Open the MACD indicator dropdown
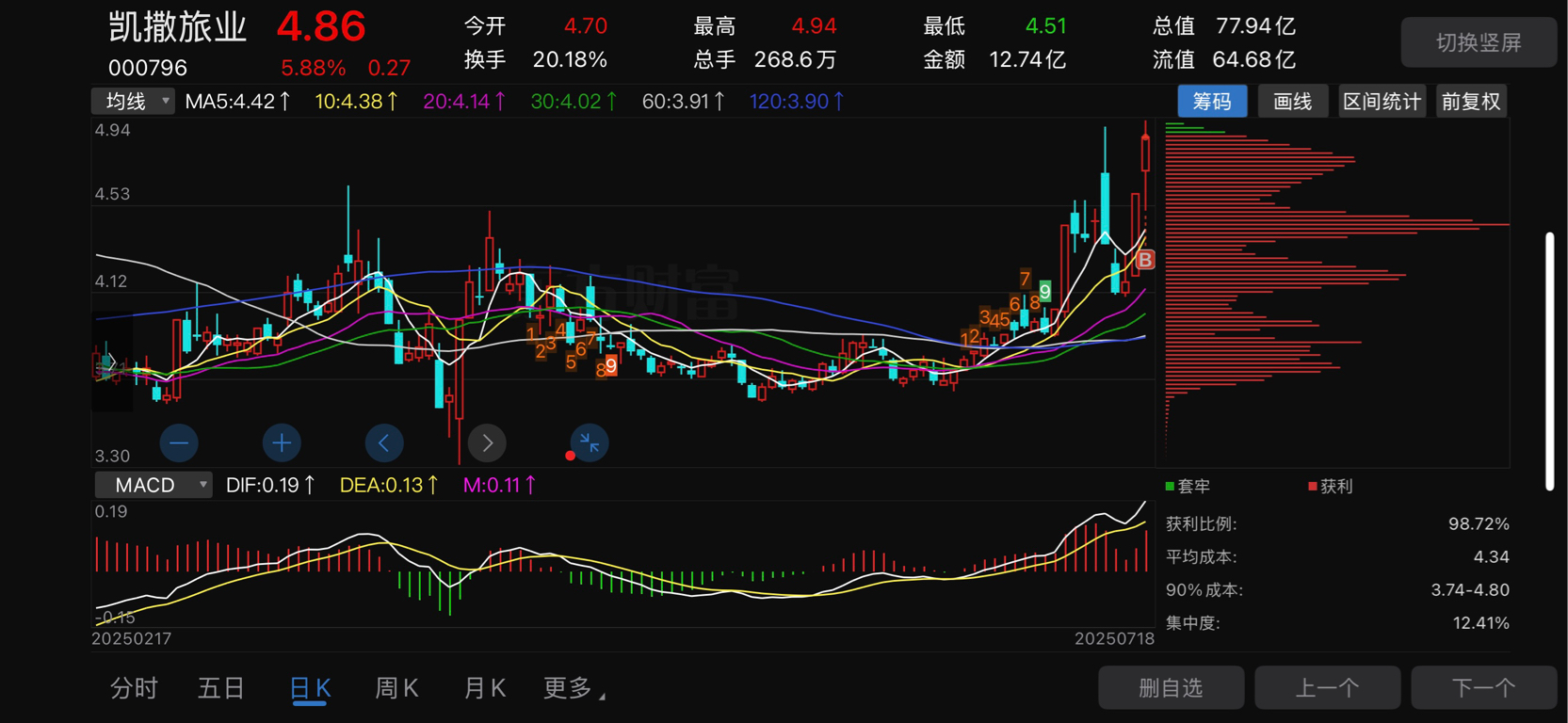Image resolution: width=1568 pixels, height=723 pixels. pos(154,485)
